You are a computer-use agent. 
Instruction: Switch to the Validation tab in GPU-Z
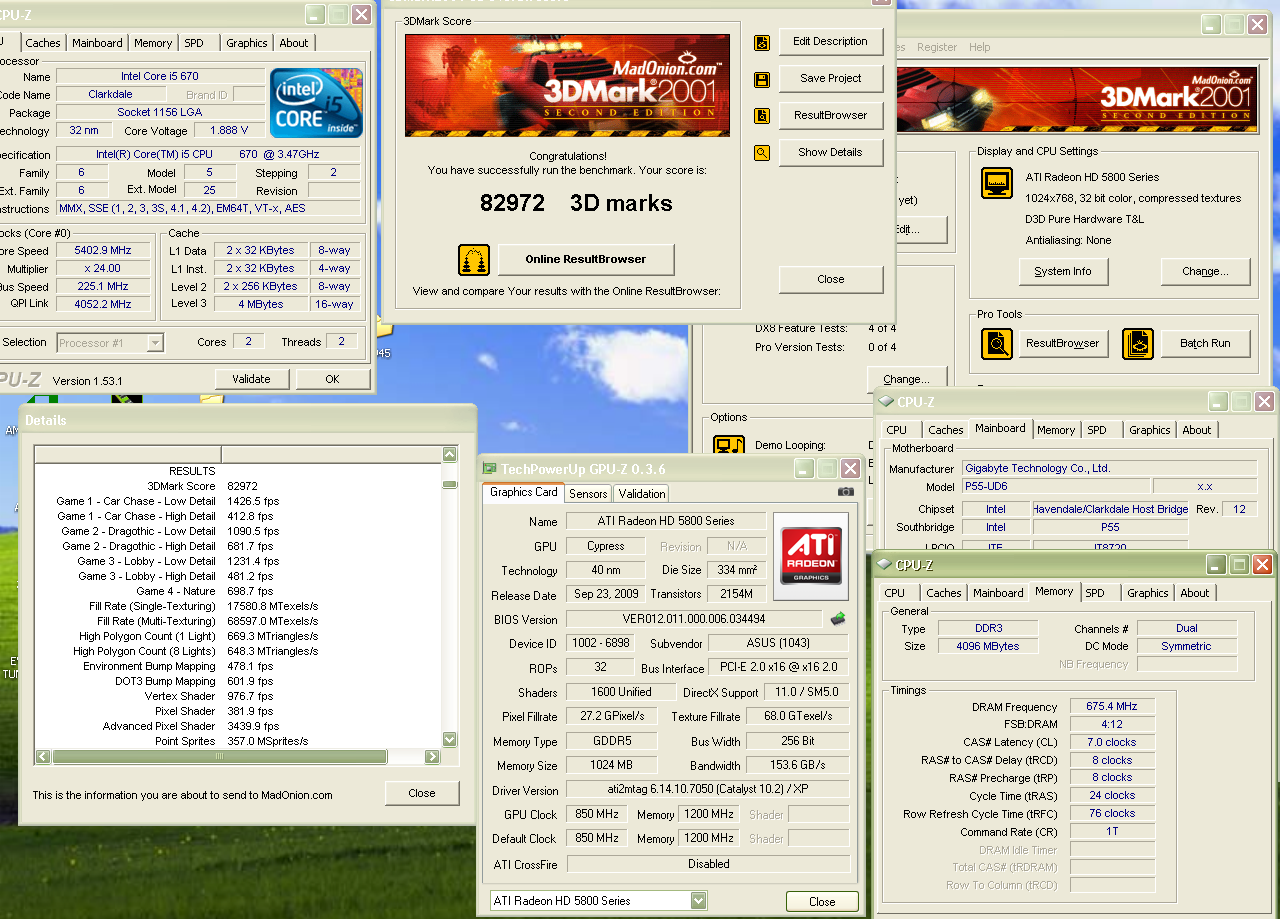point(642,494)
